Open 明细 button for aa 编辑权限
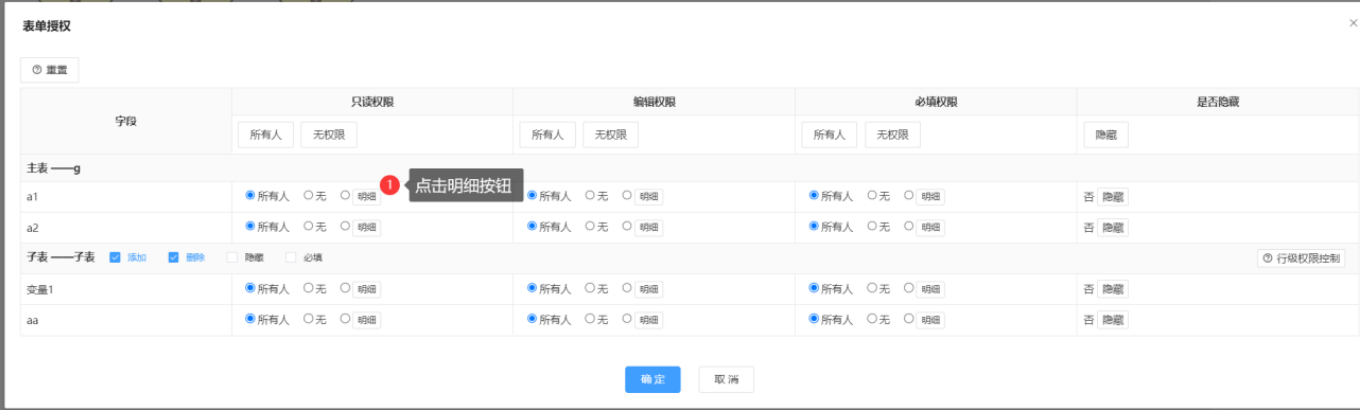The width and height of the screenshot is (1369, 410). tap(649, 320)
